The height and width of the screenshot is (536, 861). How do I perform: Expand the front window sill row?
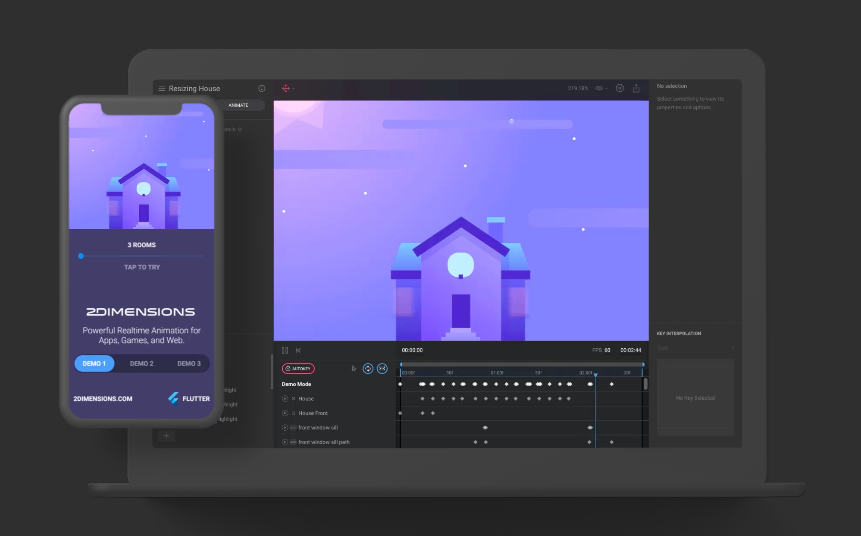tap(285, 427)
